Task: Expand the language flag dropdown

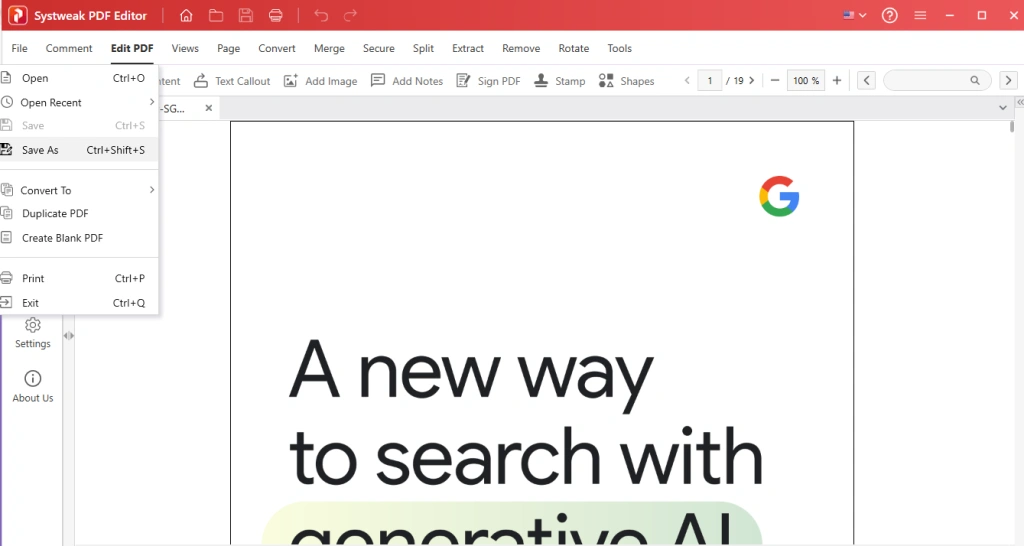Action: click(854, 15)
